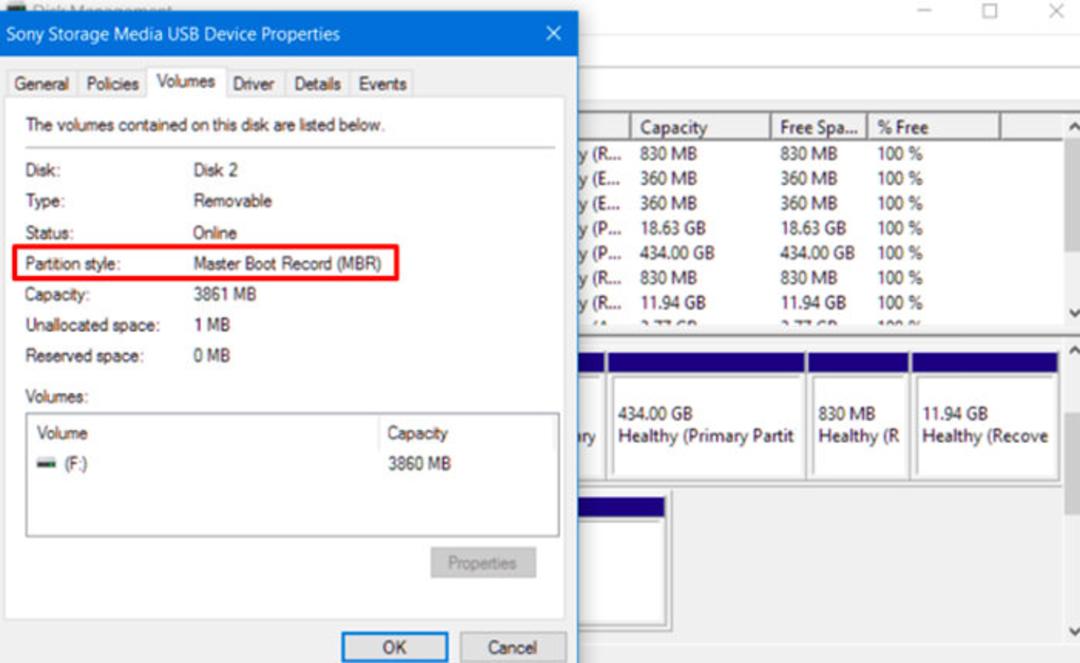Open the Driver tab
The image size is (1080, 663).
point(253,84)
